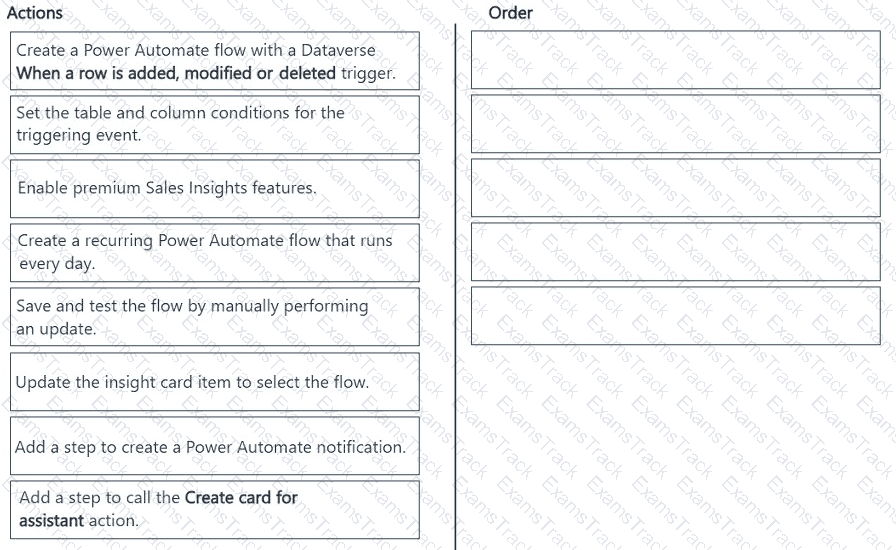
Task: Click the first empty Order slot
Action: (x=675, y=60)
